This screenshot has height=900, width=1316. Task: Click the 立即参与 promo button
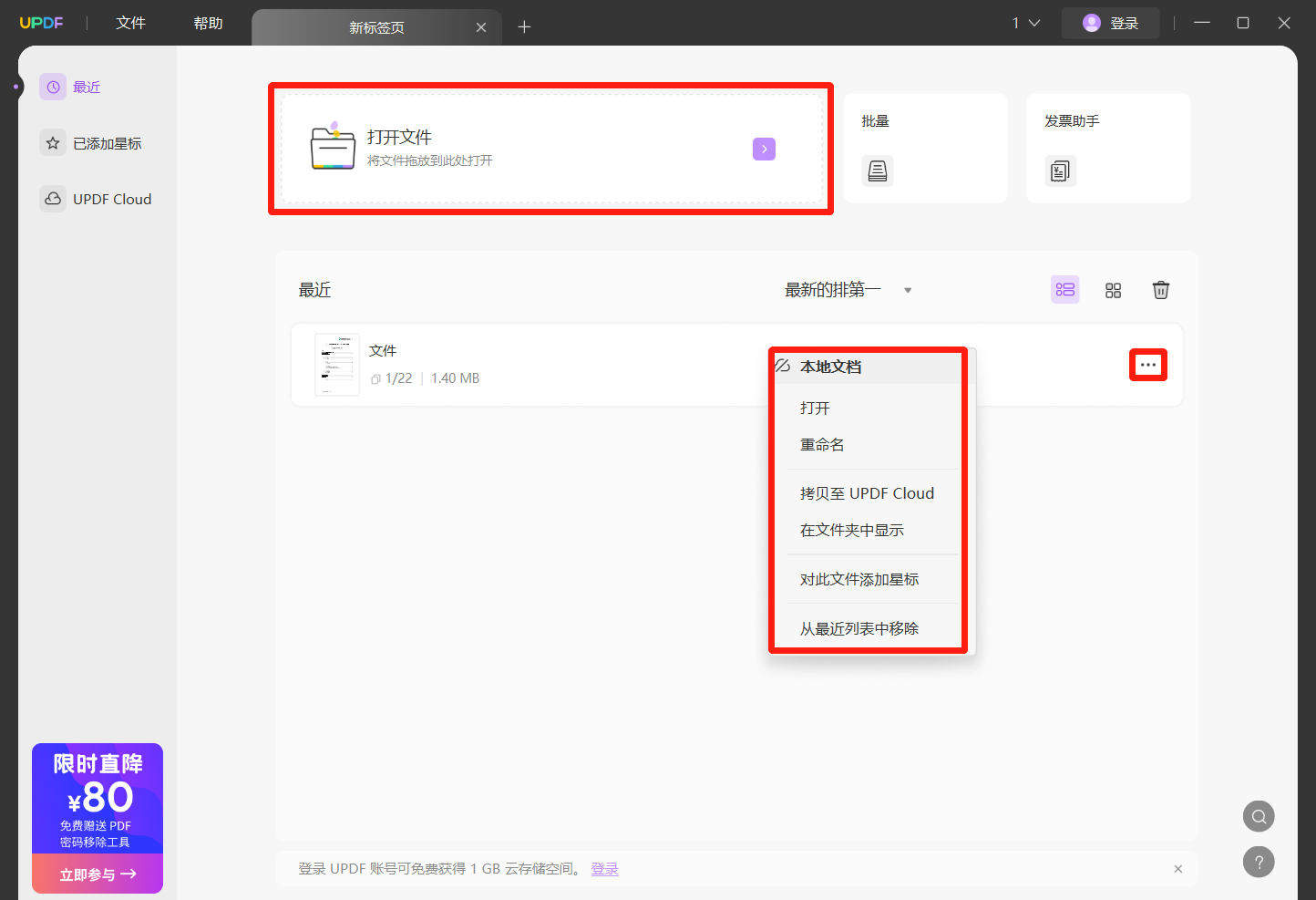coord(98,874)
